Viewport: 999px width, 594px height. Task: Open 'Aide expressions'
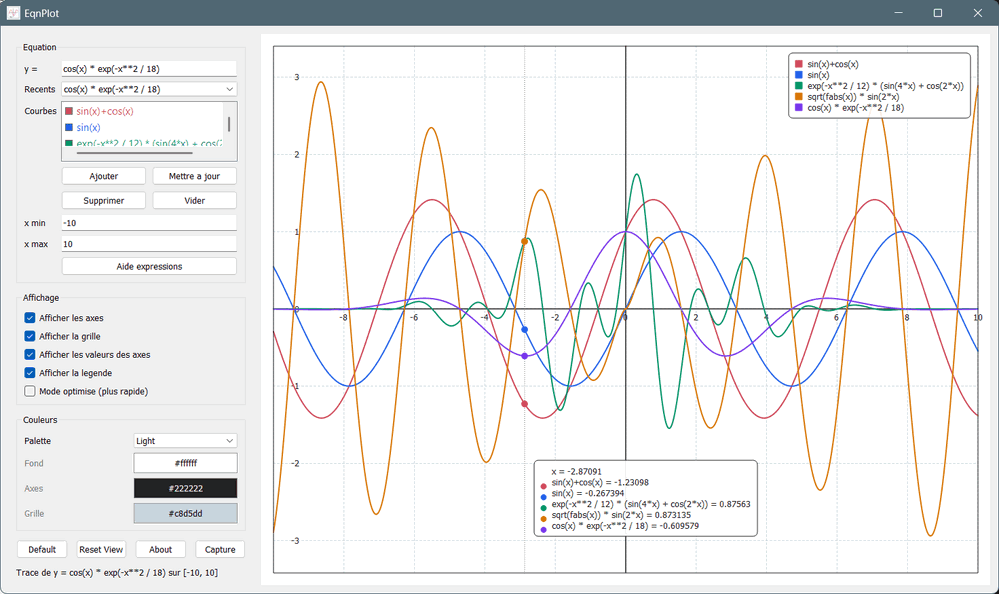(x=148, y=265)
